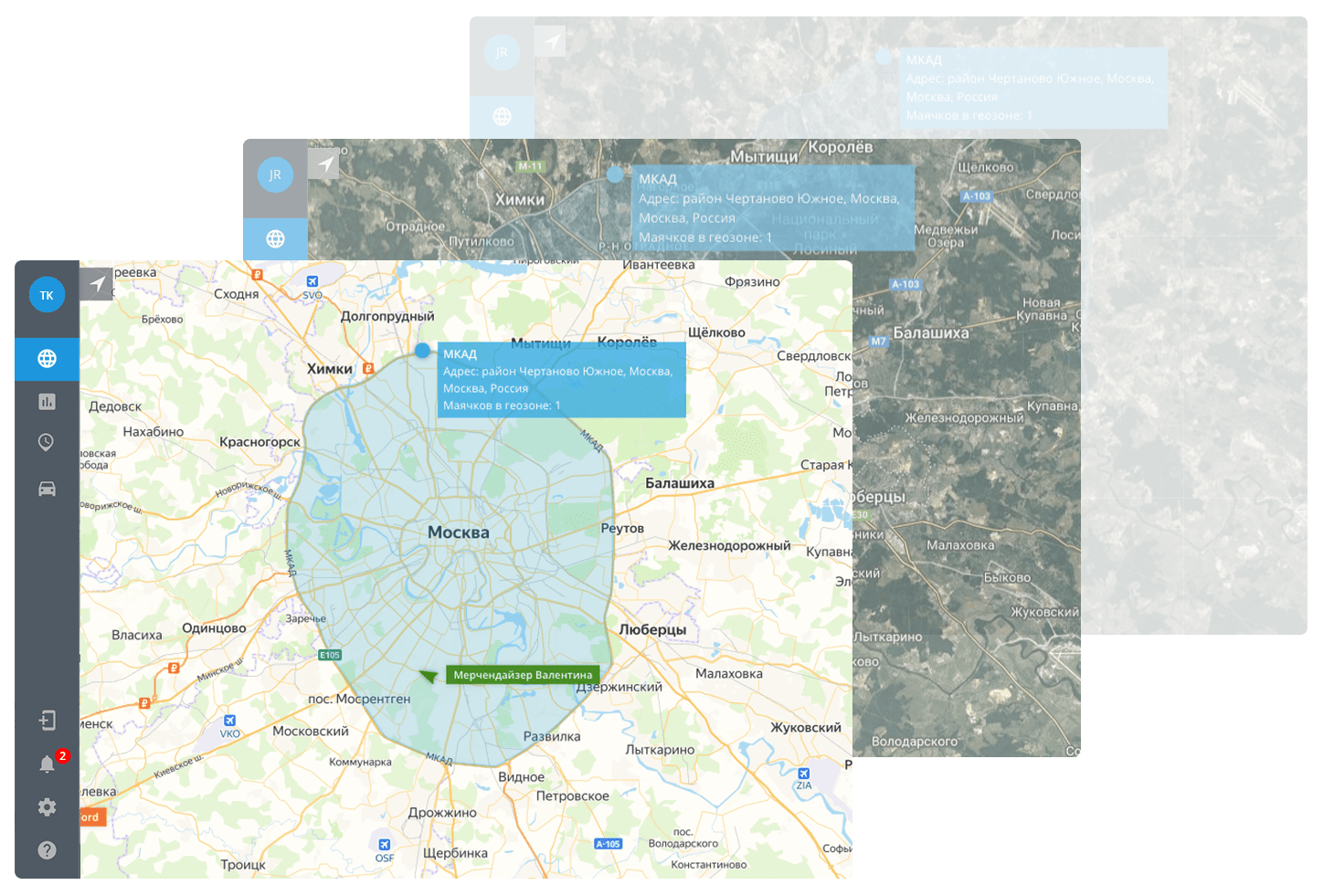The image size is (1334, 896).
Task: Click the VKO airport icon
Action: [229, 721]
